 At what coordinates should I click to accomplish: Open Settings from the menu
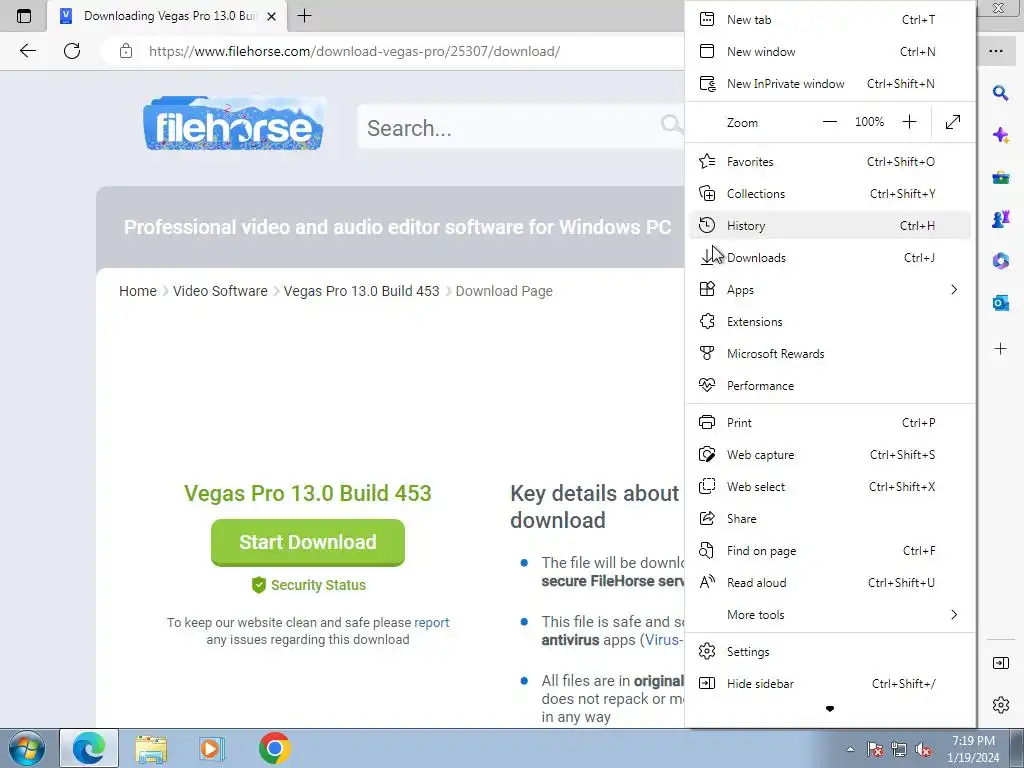tap(829, 652)
